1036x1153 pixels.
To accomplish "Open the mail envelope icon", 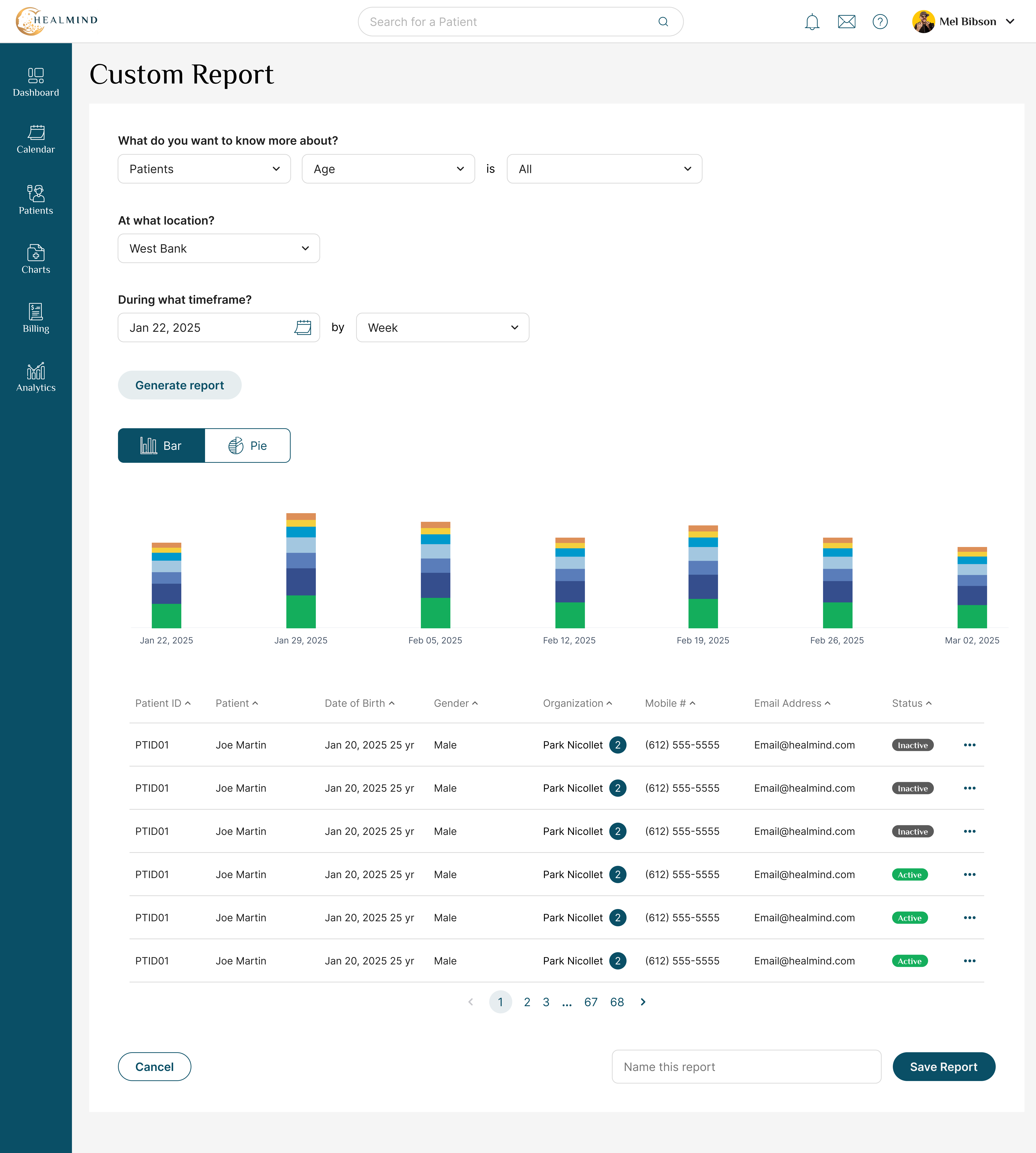I will point(847,22).
